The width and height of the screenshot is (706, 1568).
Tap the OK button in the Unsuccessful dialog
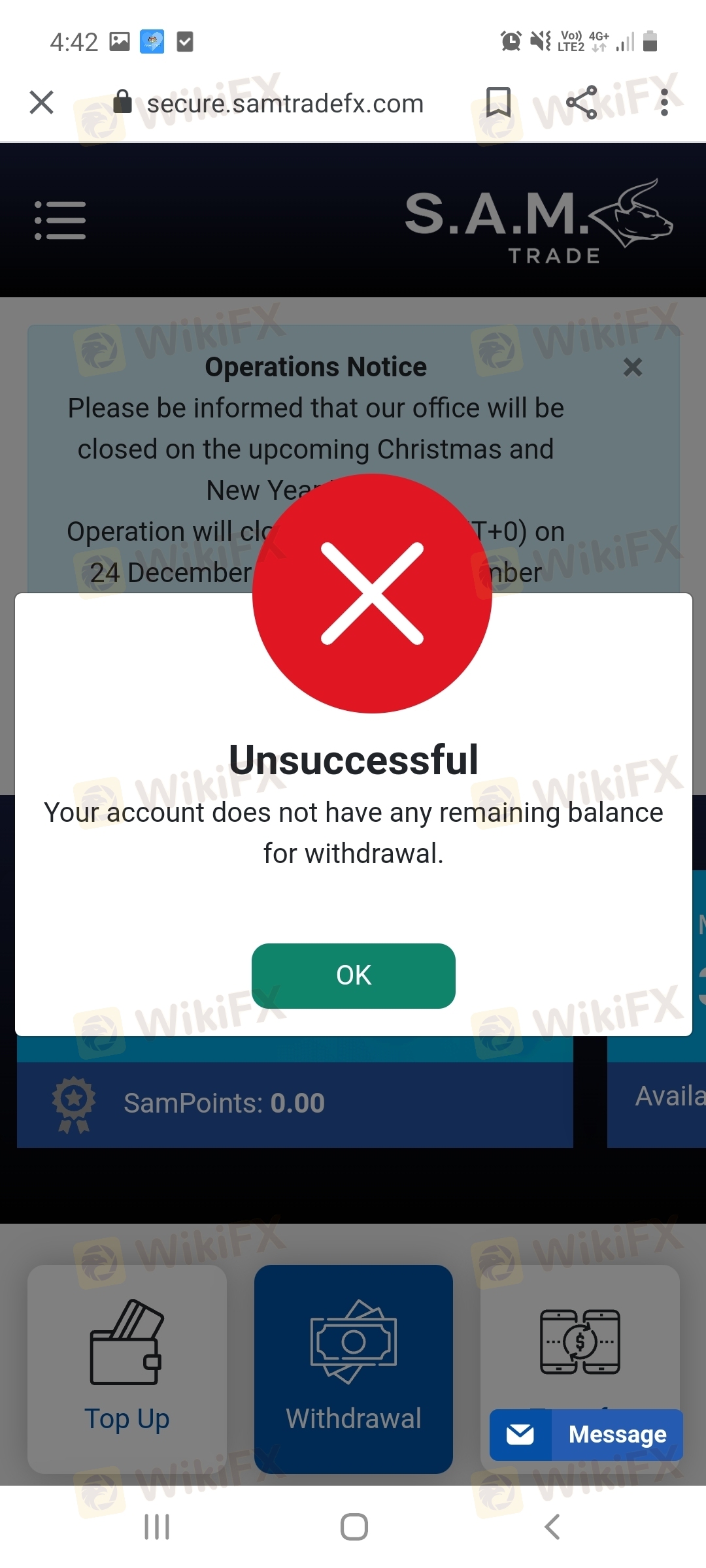click(354, 975)
